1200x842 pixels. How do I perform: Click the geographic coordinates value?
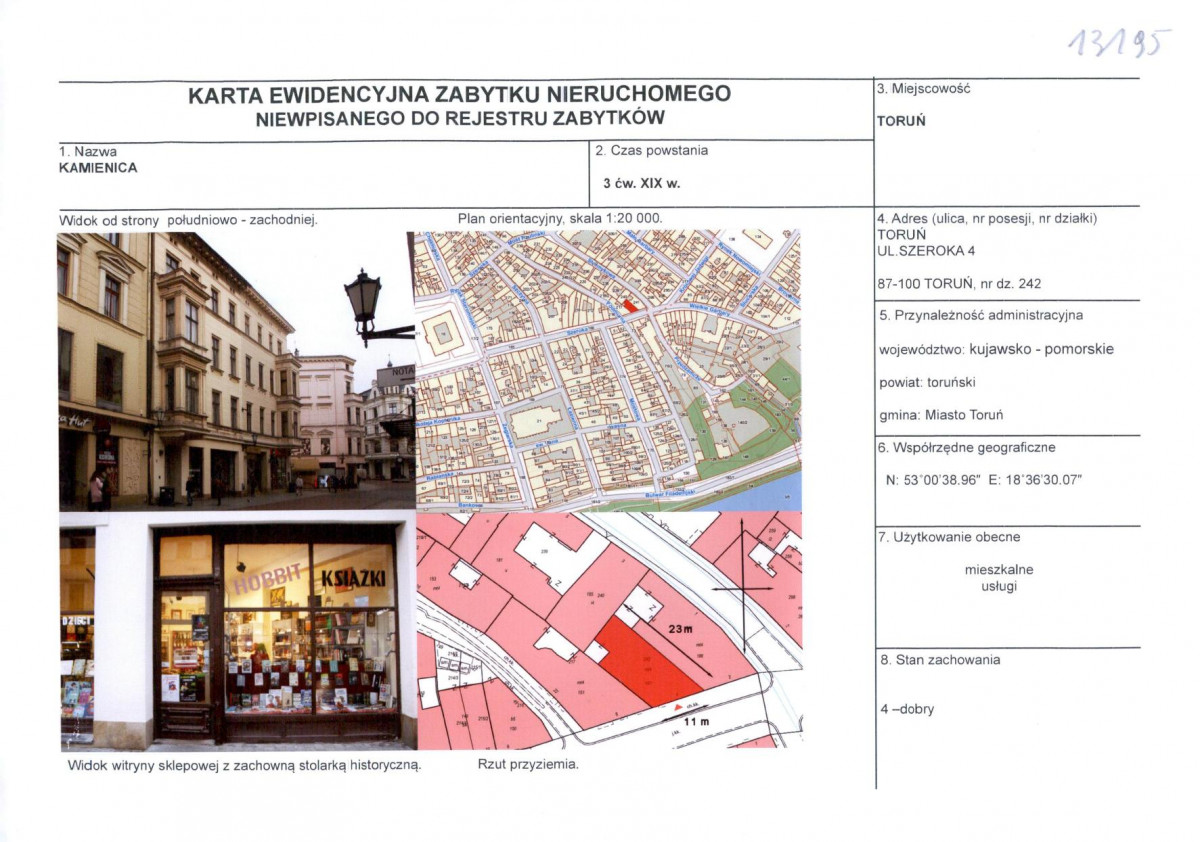pos(984,480)
